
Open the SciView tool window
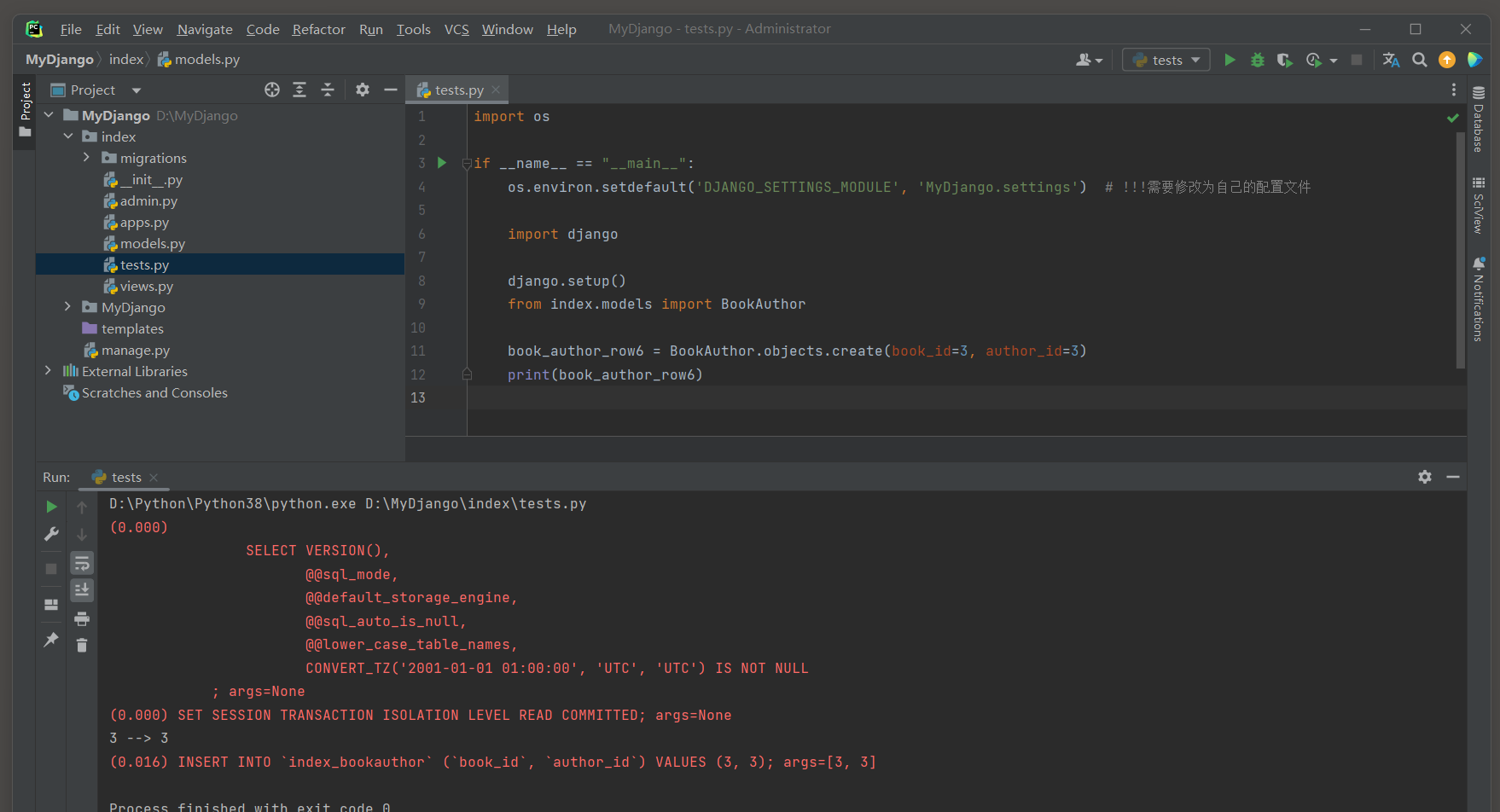coord(1479,206)
